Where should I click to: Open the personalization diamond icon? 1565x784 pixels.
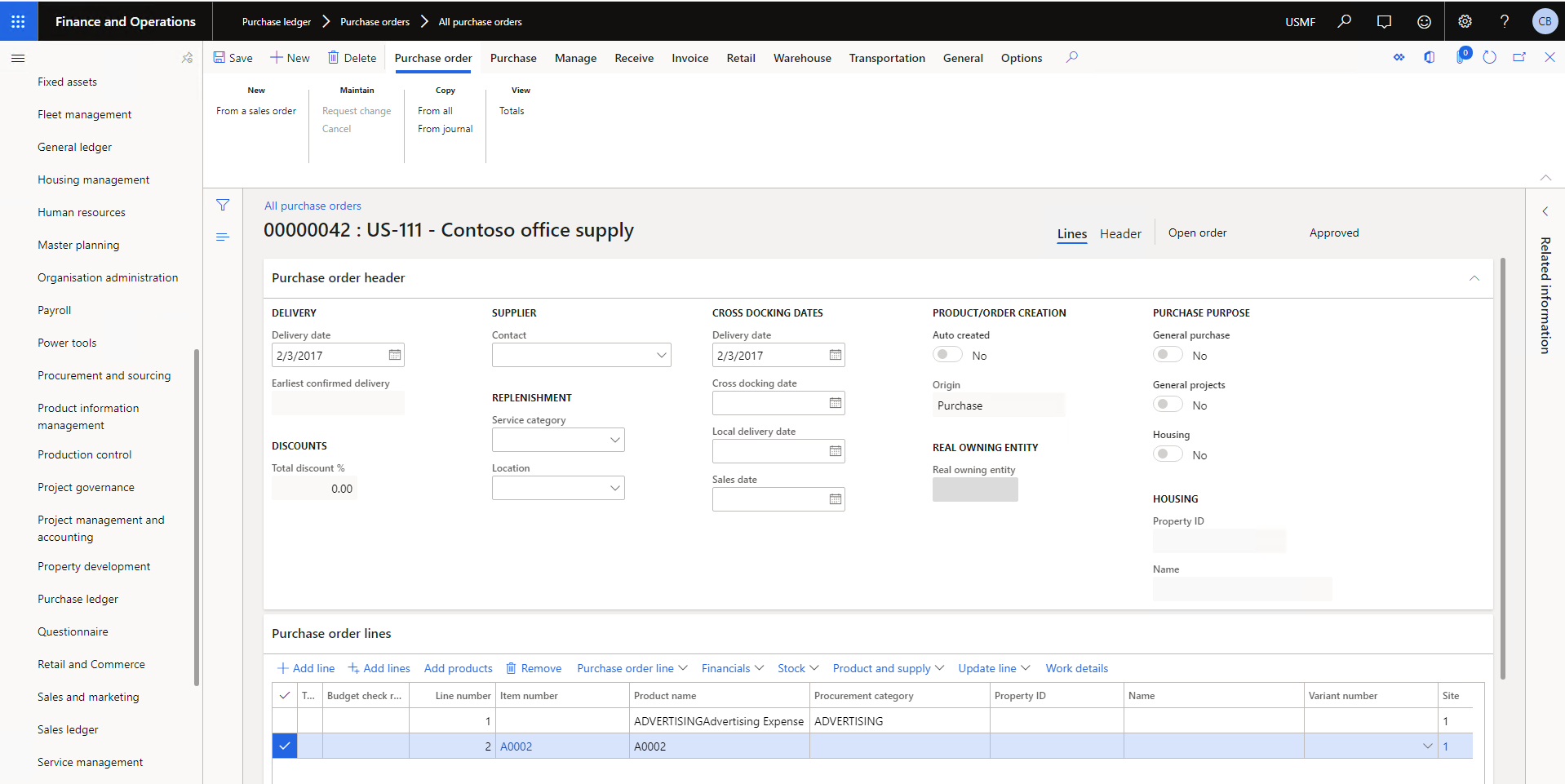pyautogui.click(x=1399, y=57)
